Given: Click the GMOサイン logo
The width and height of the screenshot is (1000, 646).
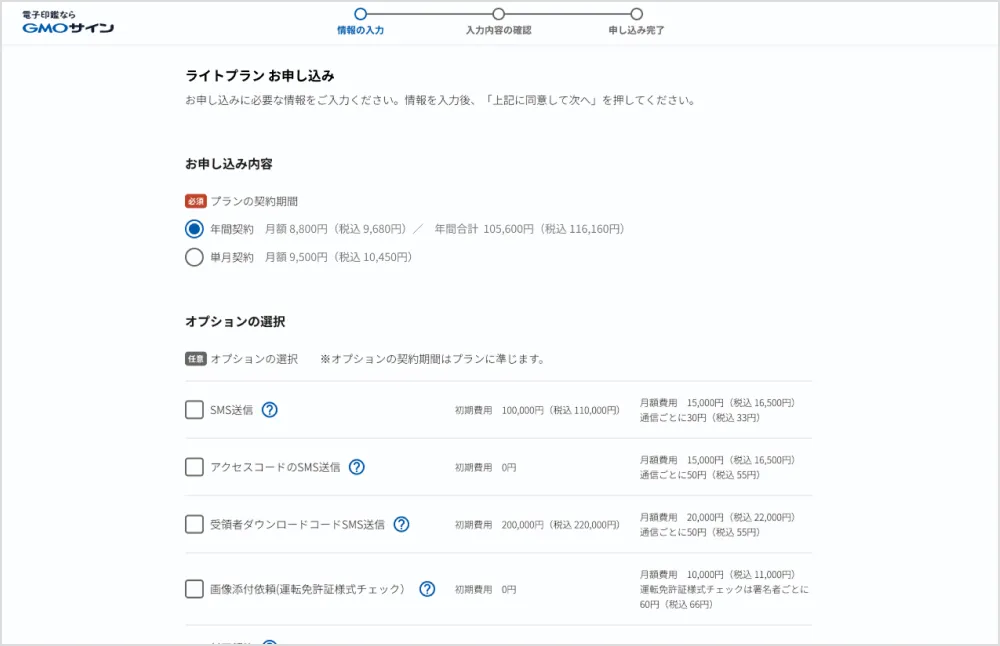Looking at the screenshot, I should click(66, 29).
